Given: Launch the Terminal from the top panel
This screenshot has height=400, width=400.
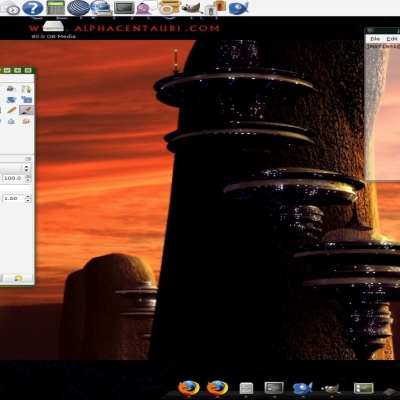Looking at the screenshot, I should click(x=124, y=8).
